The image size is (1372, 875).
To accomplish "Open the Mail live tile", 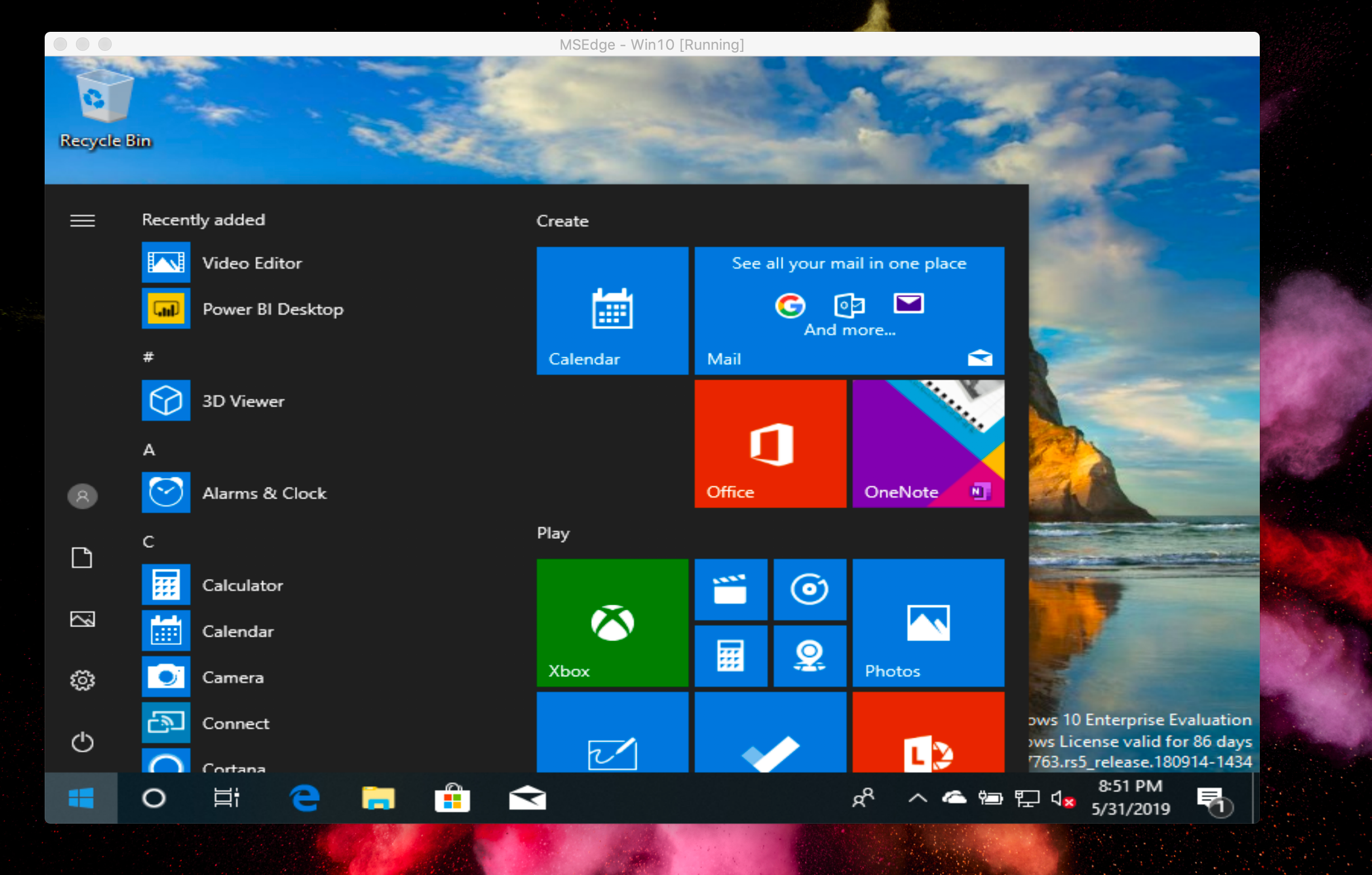I will pyautogui.click(x=849, y=310).
